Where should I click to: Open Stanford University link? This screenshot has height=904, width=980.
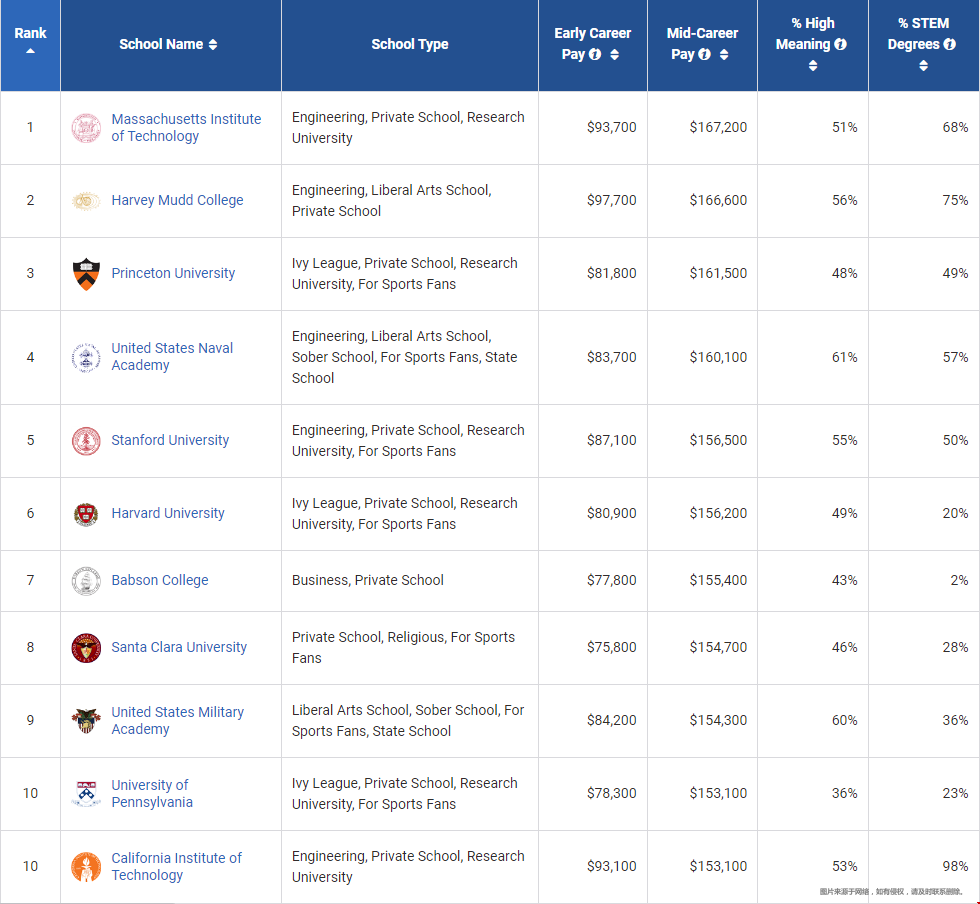click(170, 440)
